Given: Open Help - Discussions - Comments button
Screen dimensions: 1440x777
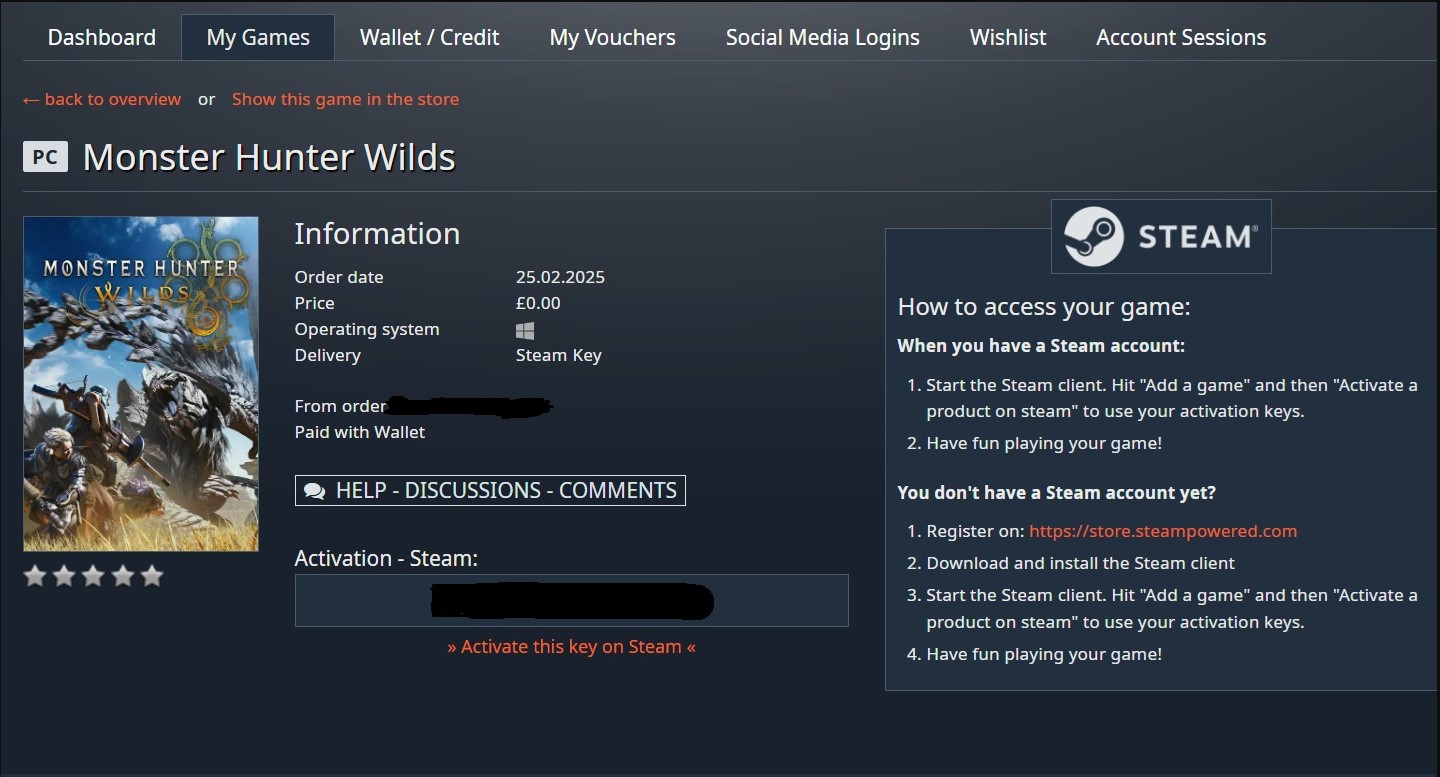Looking at the screenshot, I should click(x=490, y=490).
